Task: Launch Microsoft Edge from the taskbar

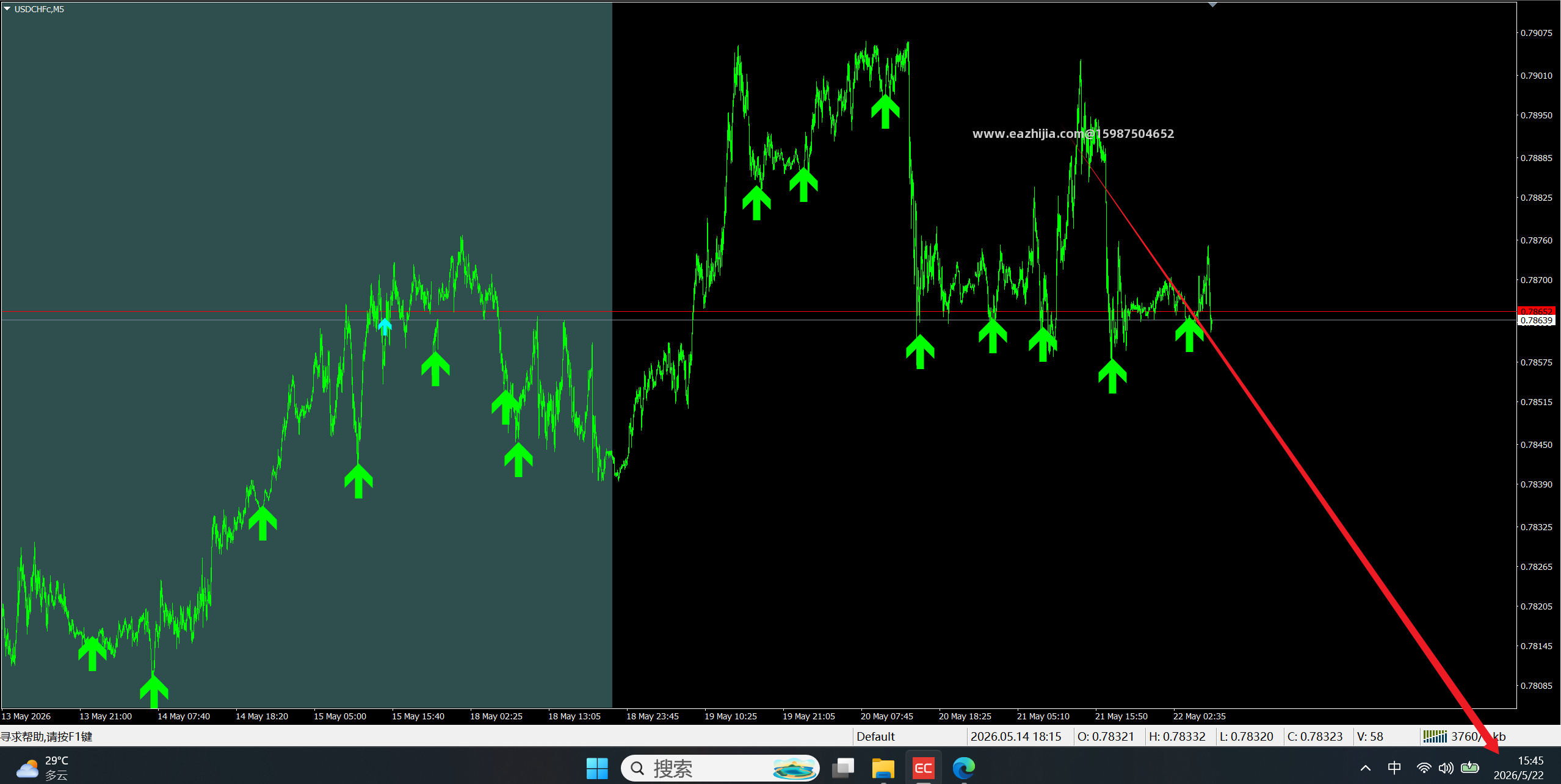Action: (x=964, y=768)
